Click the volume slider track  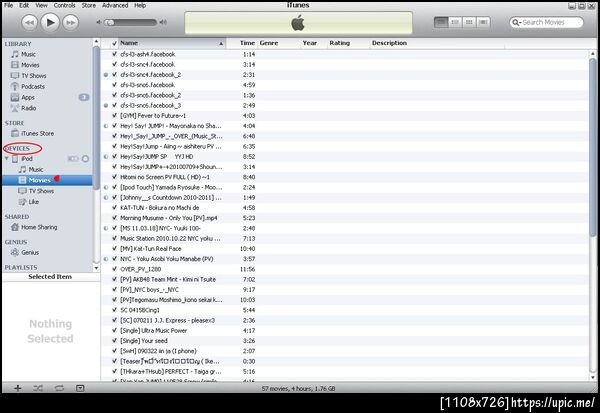coord(132,23)
